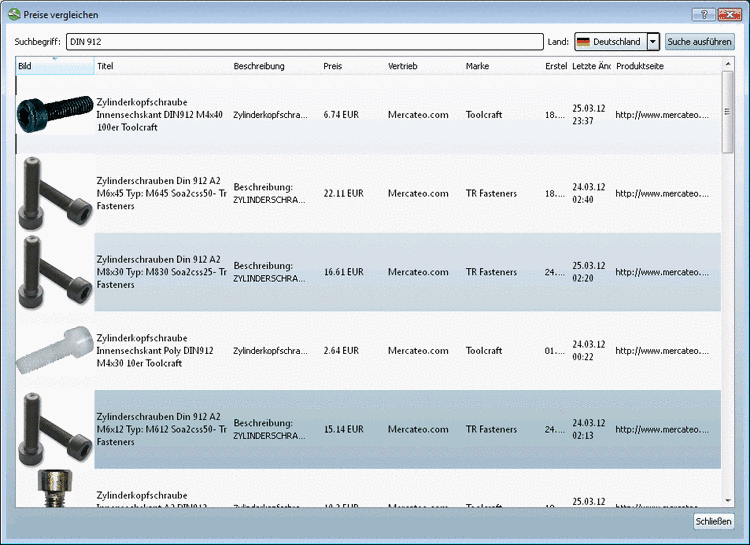Viewport: 750px width, 545px height.
Task: Click price 15.14 EUR
Action: pos(343,429)
